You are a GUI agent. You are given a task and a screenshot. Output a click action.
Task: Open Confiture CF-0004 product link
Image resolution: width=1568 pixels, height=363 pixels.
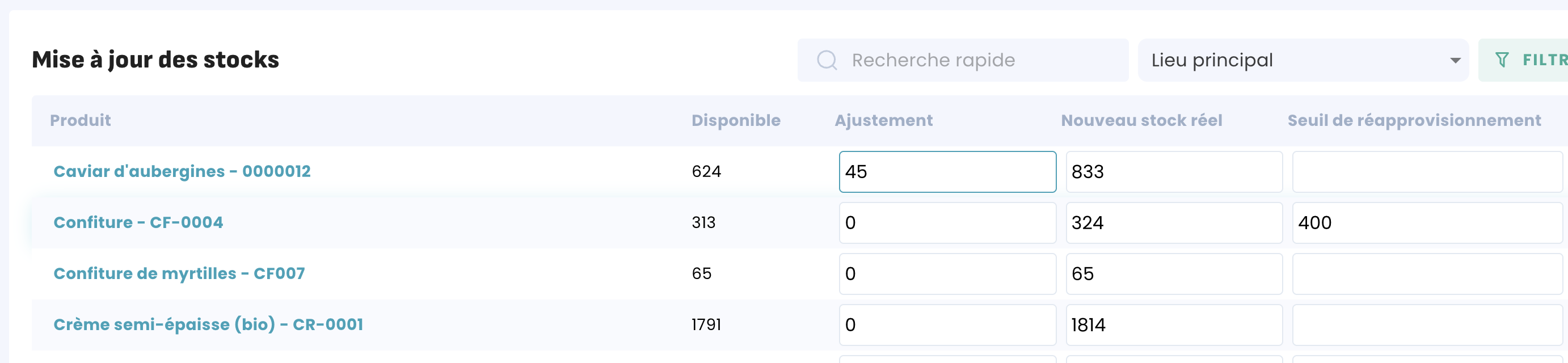138,223
